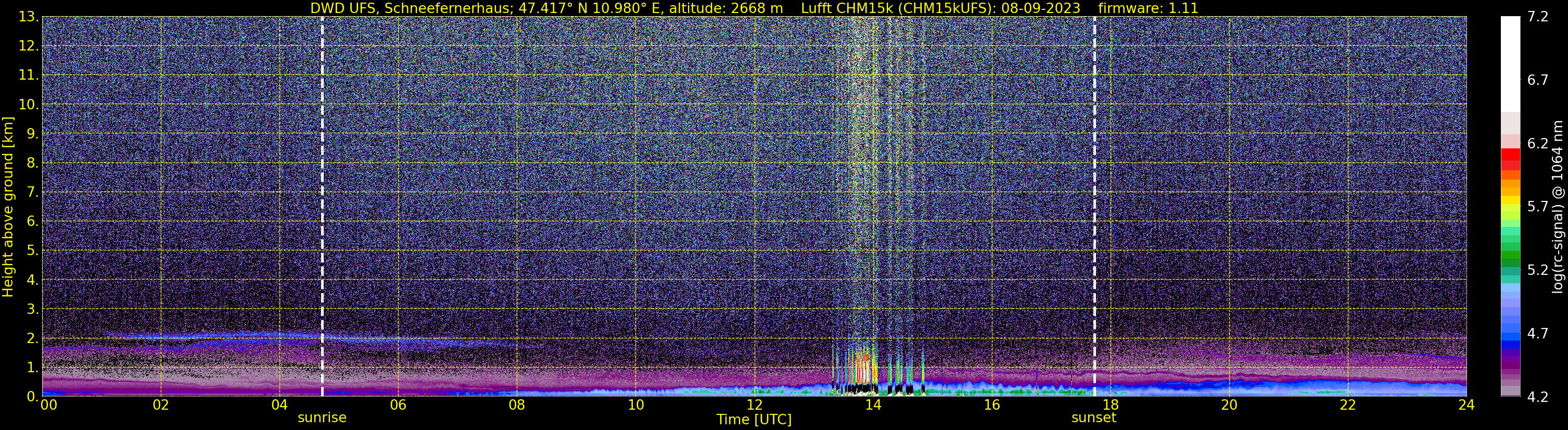Click the colorbar tick label '7.2'
The image size is (1568, 430).
coord(1538,17)
